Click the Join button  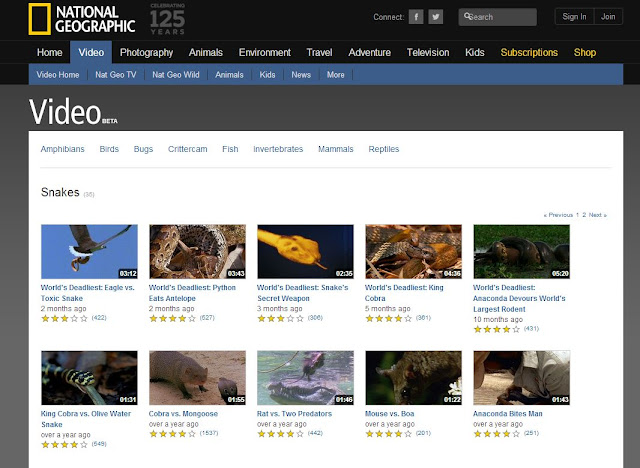(608, 17)
